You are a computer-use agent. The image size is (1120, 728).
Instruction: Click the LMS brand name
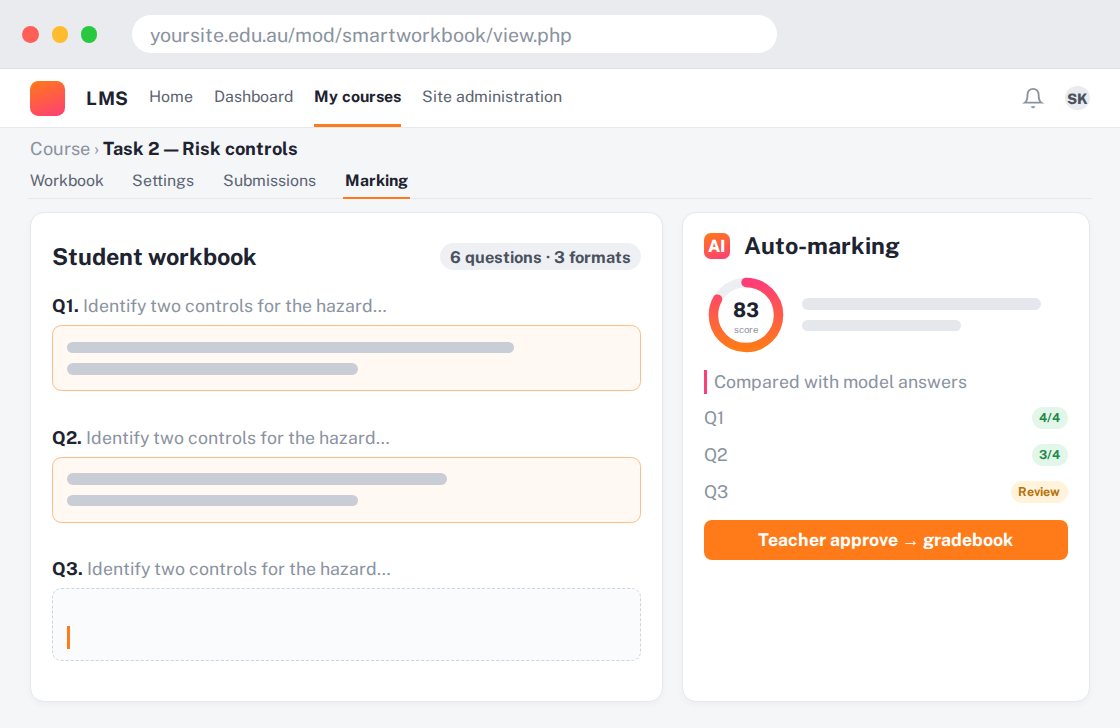click(x=106, y=98)
